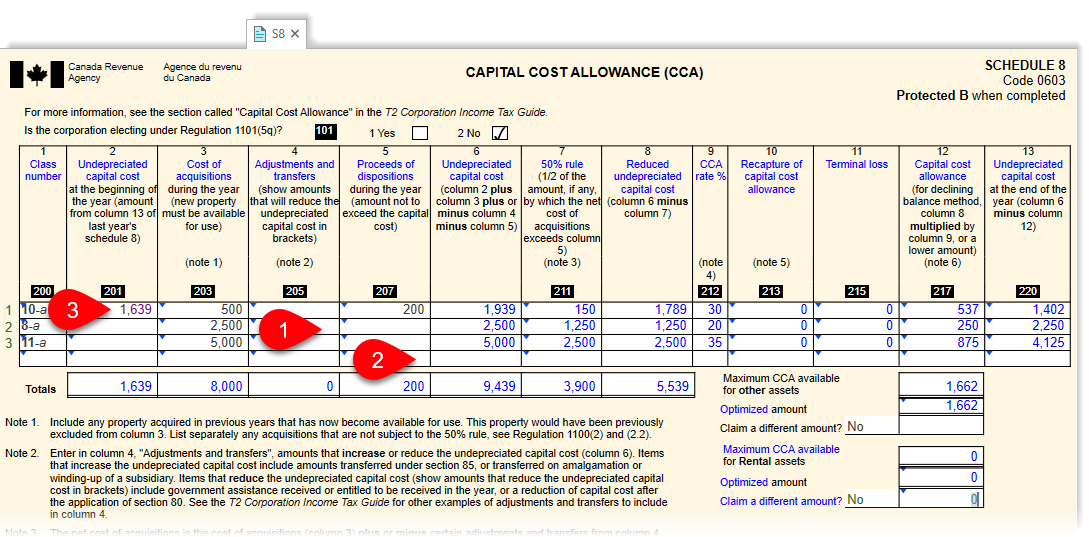The height and width of the screenshot is (537, 1089).
Task: Select class number cell 11-a
Action: [x=43, y=342]
